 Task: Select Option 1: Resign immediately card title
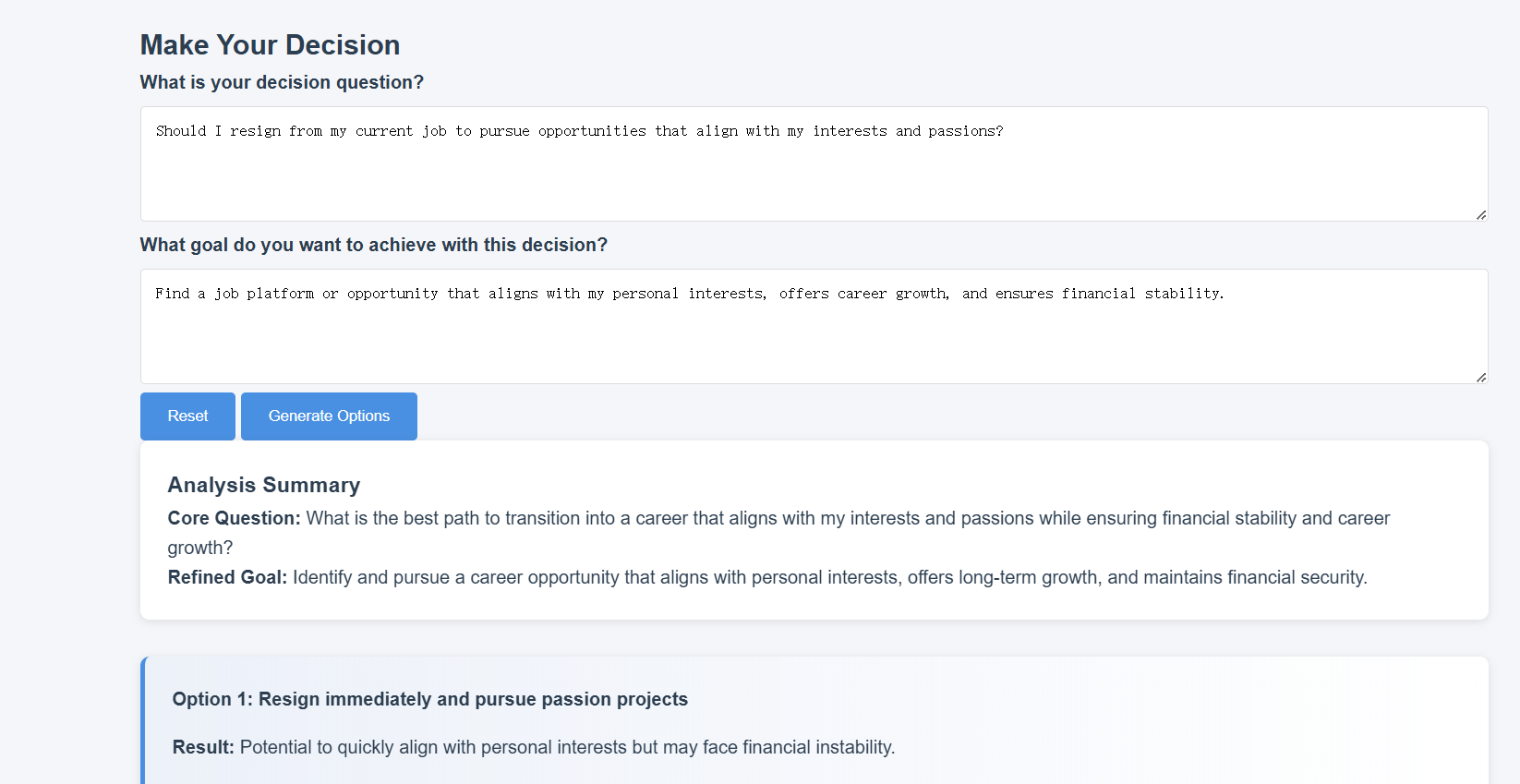[x=429, y=699]
